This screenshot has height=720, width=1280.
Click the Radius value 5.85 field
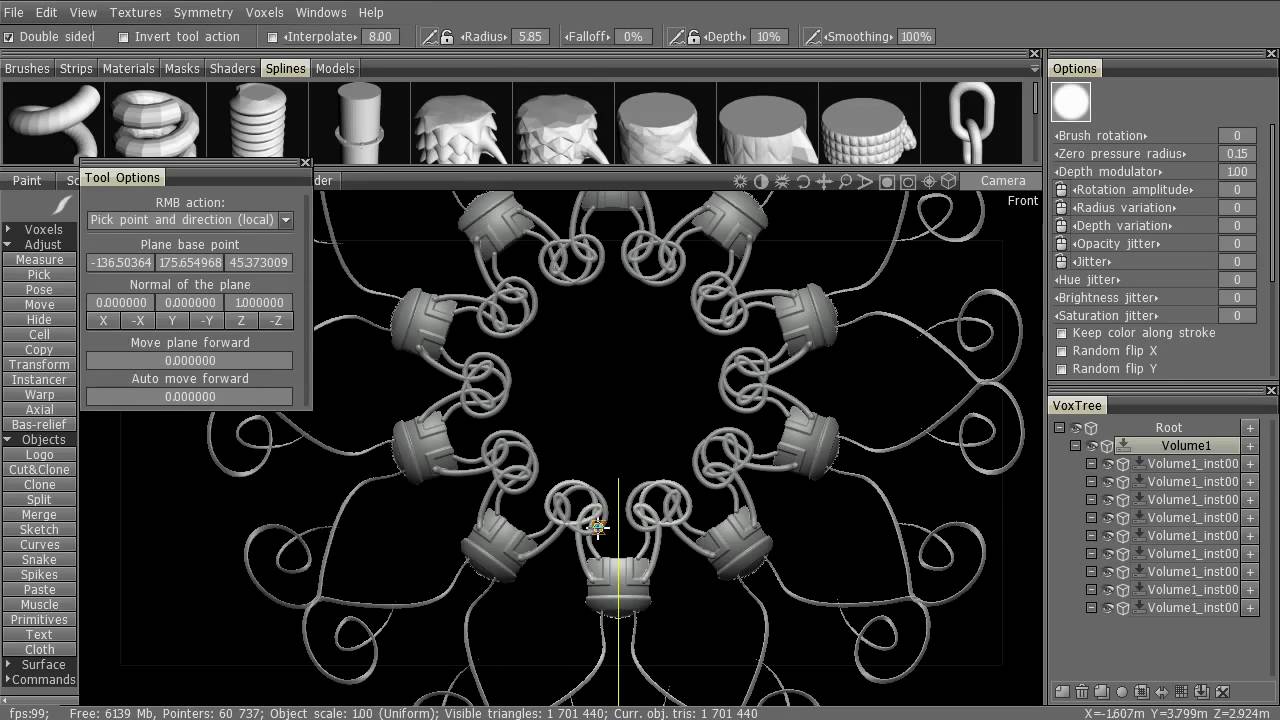(x=530, y=36)
